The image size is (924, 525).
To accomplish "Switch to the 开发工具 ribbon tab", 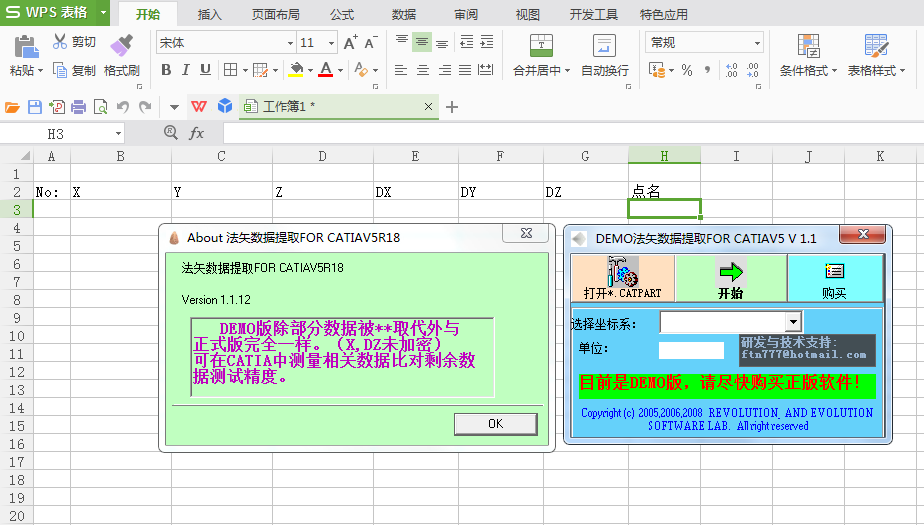I will [593, 14].
